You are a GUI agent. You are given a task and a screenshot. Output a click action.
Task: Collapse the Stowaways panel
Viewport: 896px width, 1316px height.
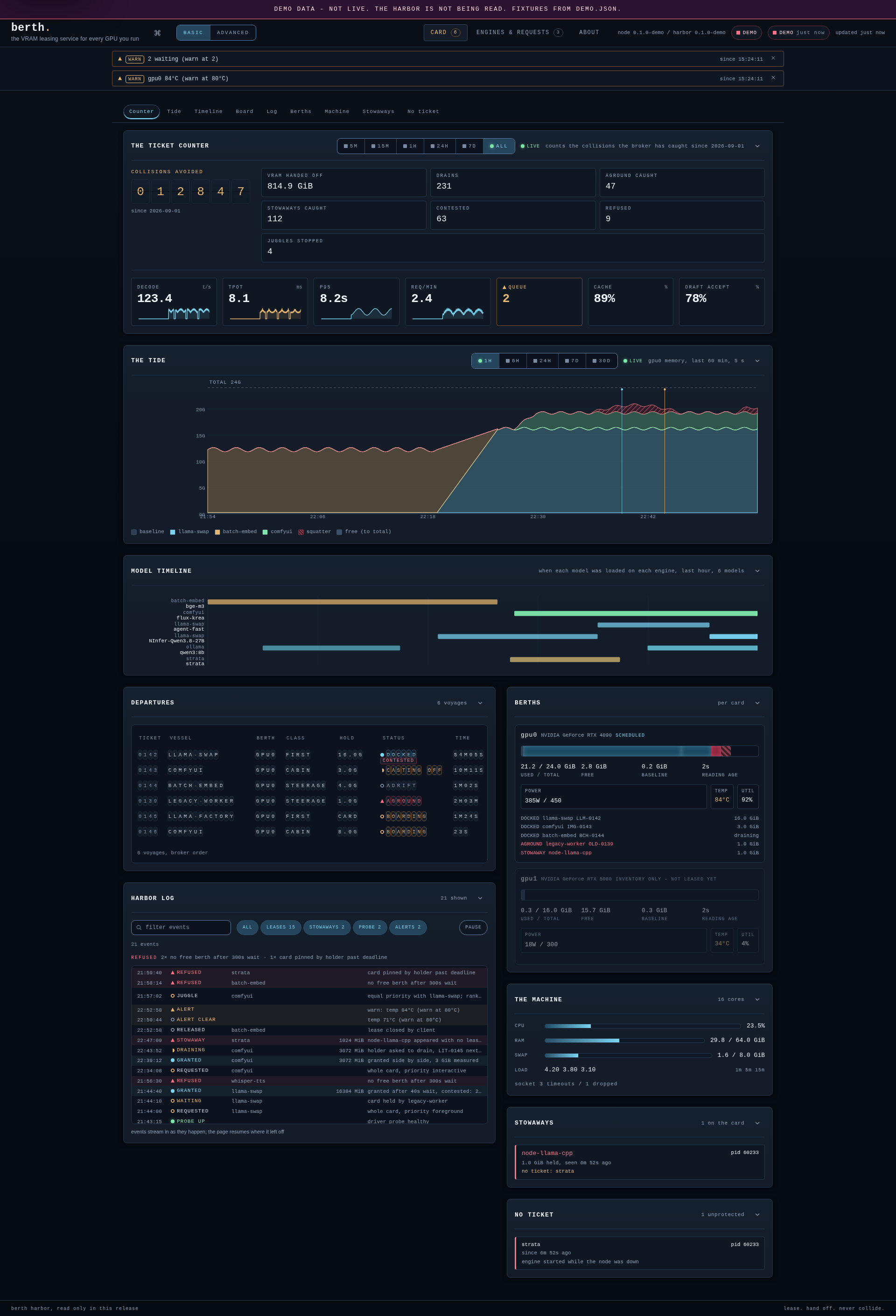[x=757, y=1123]
